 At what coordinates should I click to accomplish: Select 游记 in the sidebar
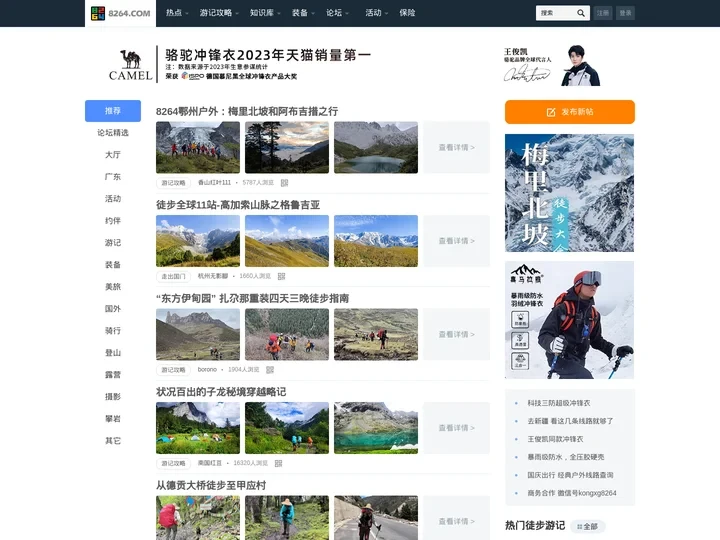tap(113, 243)
